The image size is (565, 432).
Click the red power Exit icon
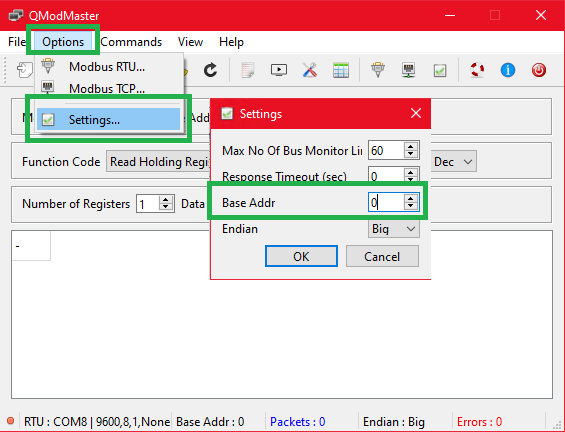[x=539, y=70]
